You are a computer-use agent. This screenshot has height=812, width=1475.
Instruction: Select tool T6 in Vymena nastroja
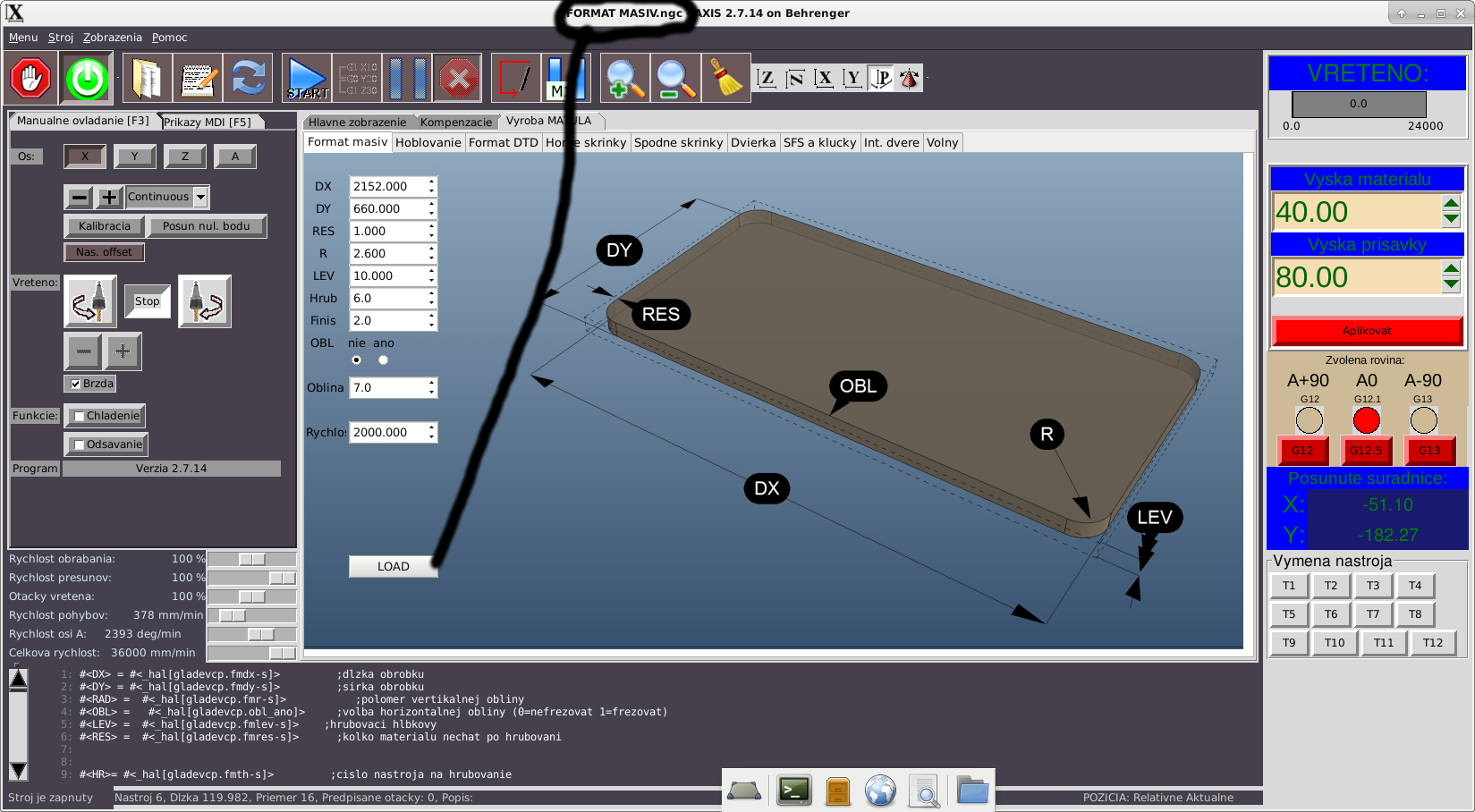pyautogui.click(x=1331, y=613)
